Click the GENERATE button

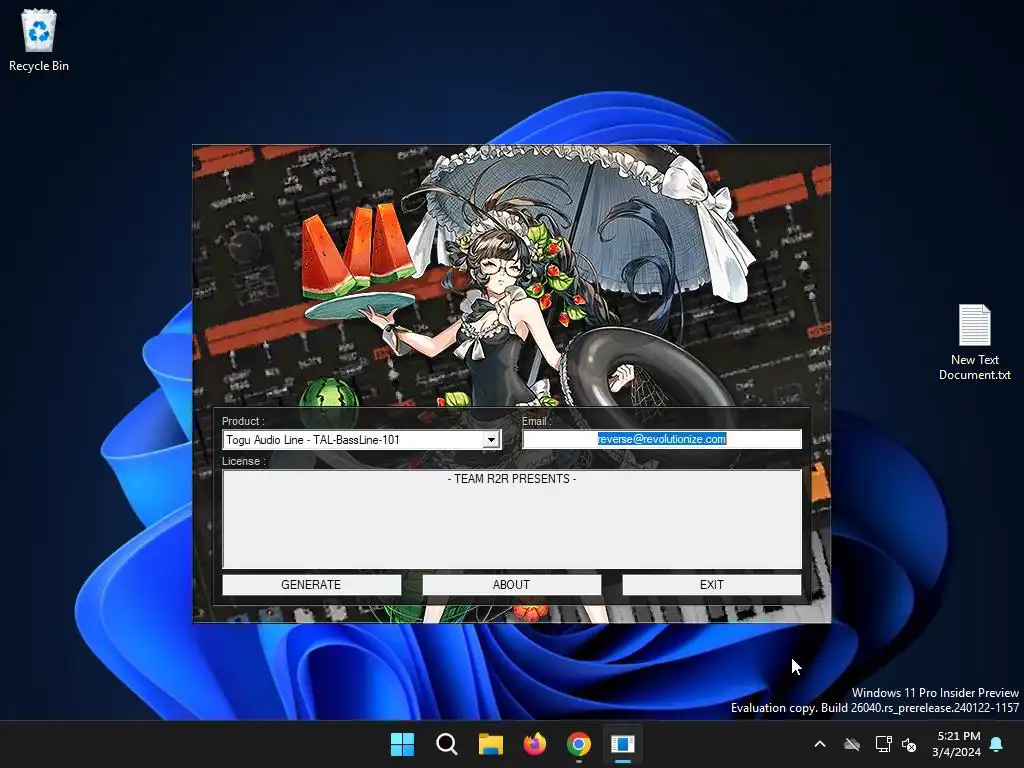(x=312, y=584)
